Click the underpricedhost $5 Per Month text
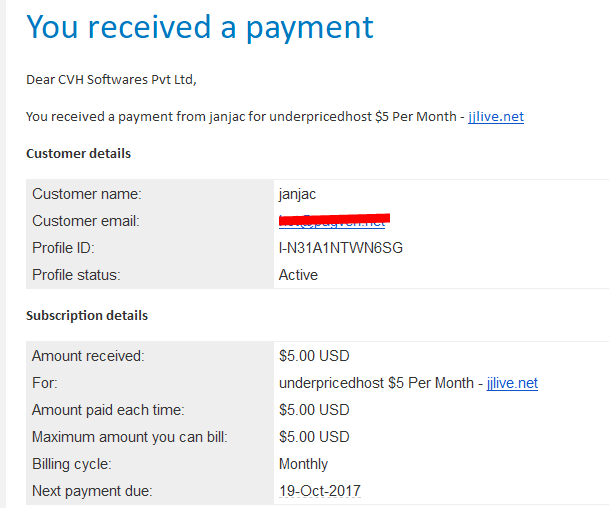 tap(376, 383)
